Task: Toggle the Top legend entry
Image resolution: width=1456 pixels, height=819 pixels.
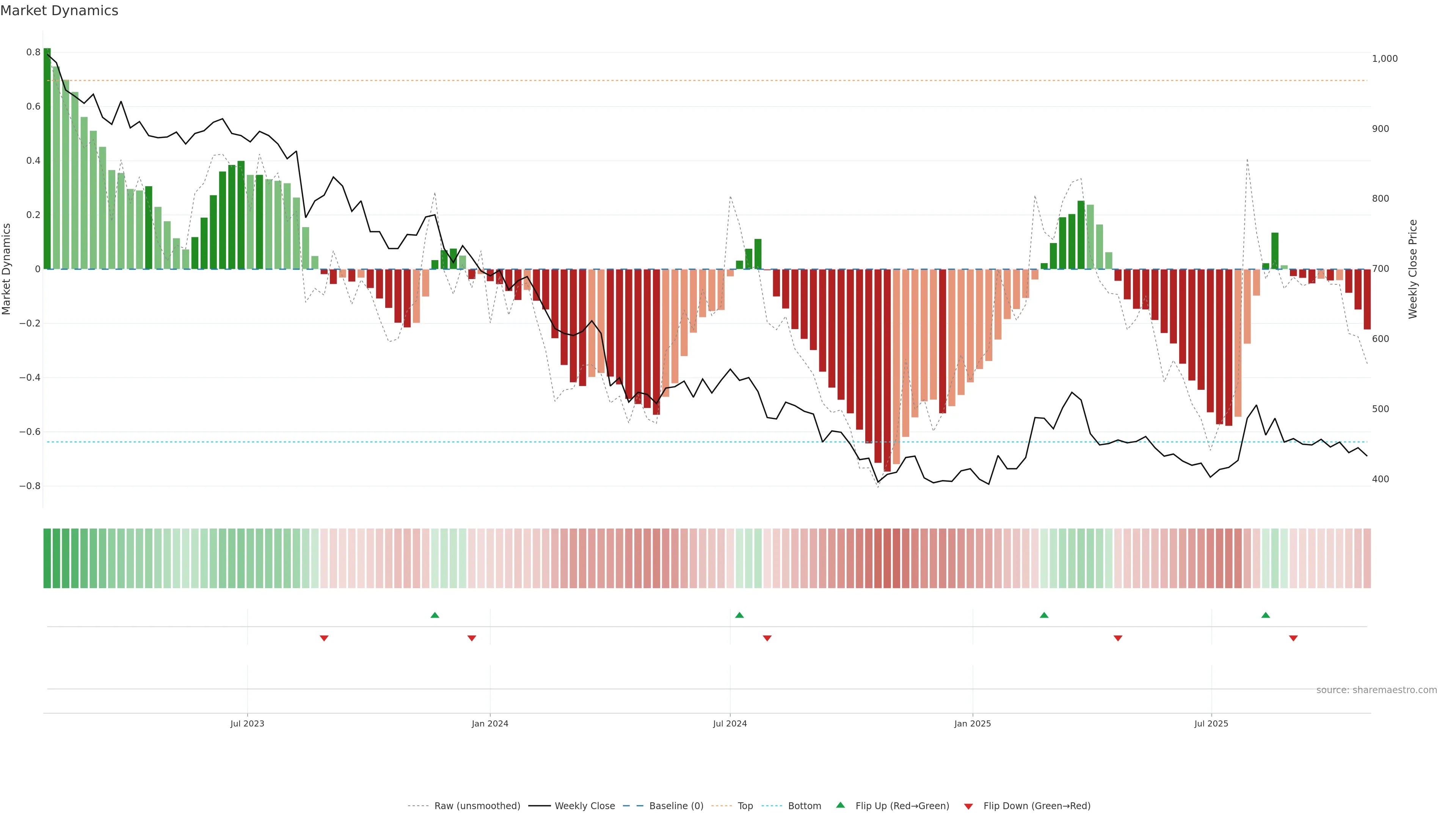Action: tap(745, 806)
